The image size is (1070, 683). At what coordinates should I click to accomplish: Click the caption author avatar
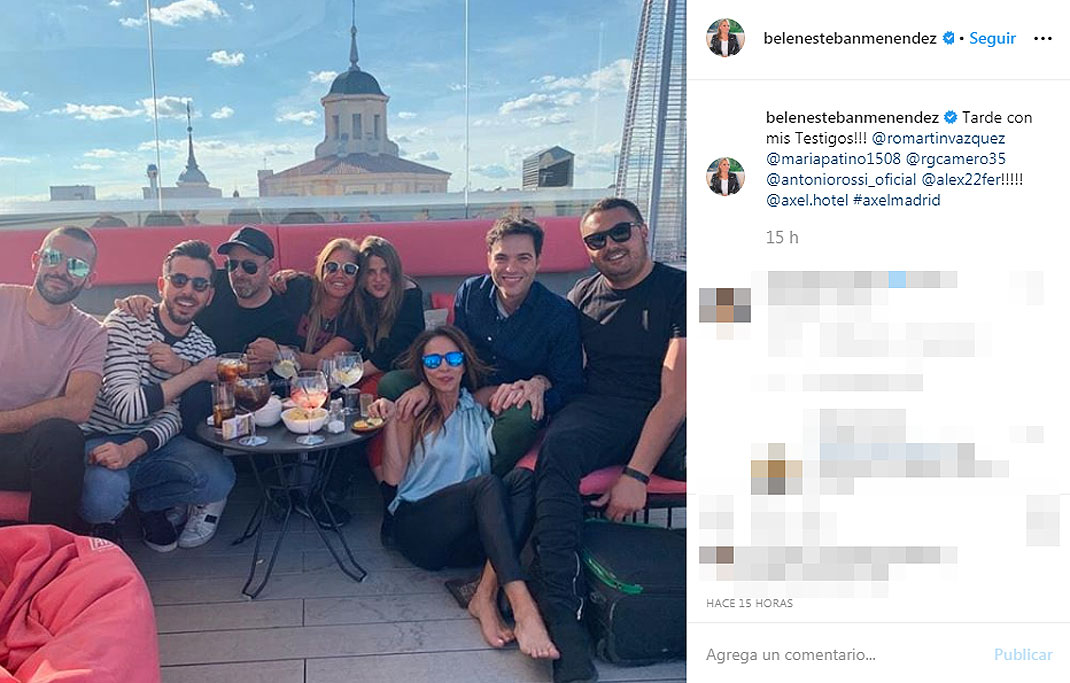coord(725,176)
